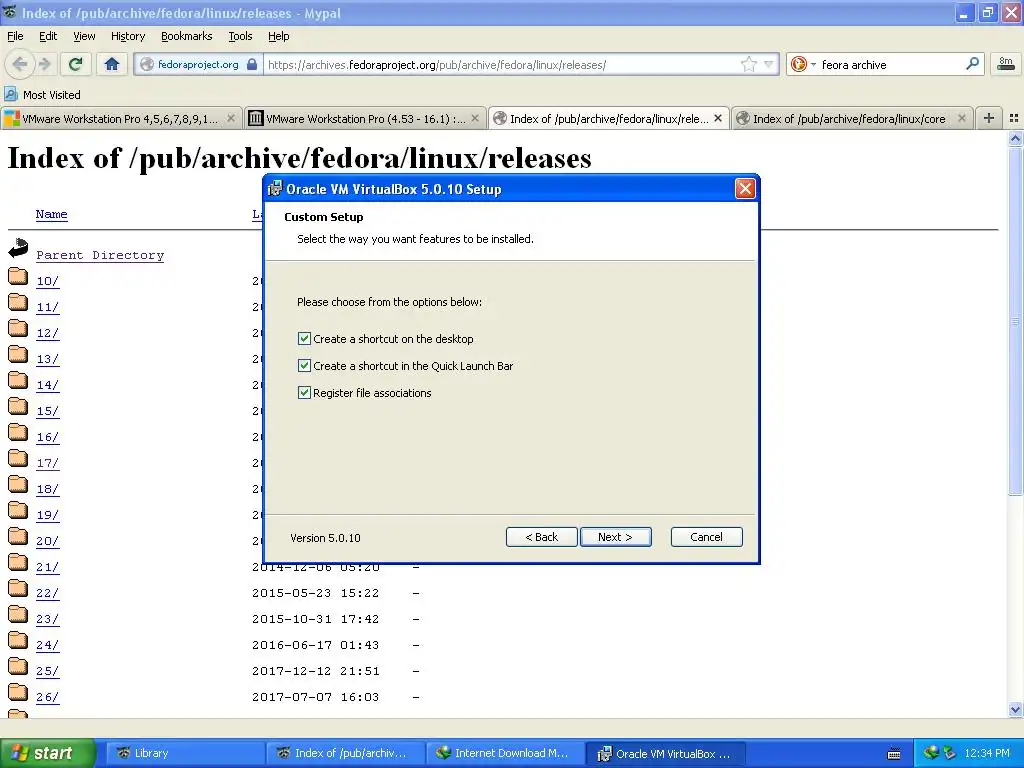Open the 26/ directory link
The height and width of the screenshot is (768, 1024).
(47, 697)
